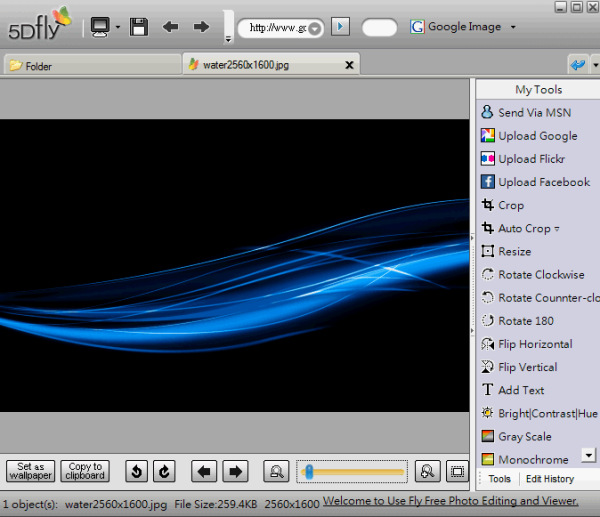Close the water2560x1600.jpg tab
The image size is (600, 517).
coord(349,65)
